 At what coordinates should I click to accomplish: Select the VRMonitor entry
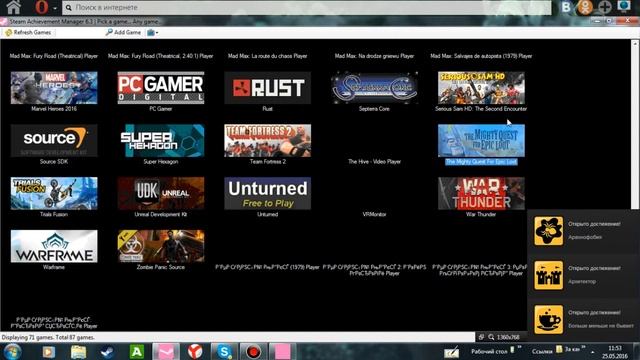374,214
